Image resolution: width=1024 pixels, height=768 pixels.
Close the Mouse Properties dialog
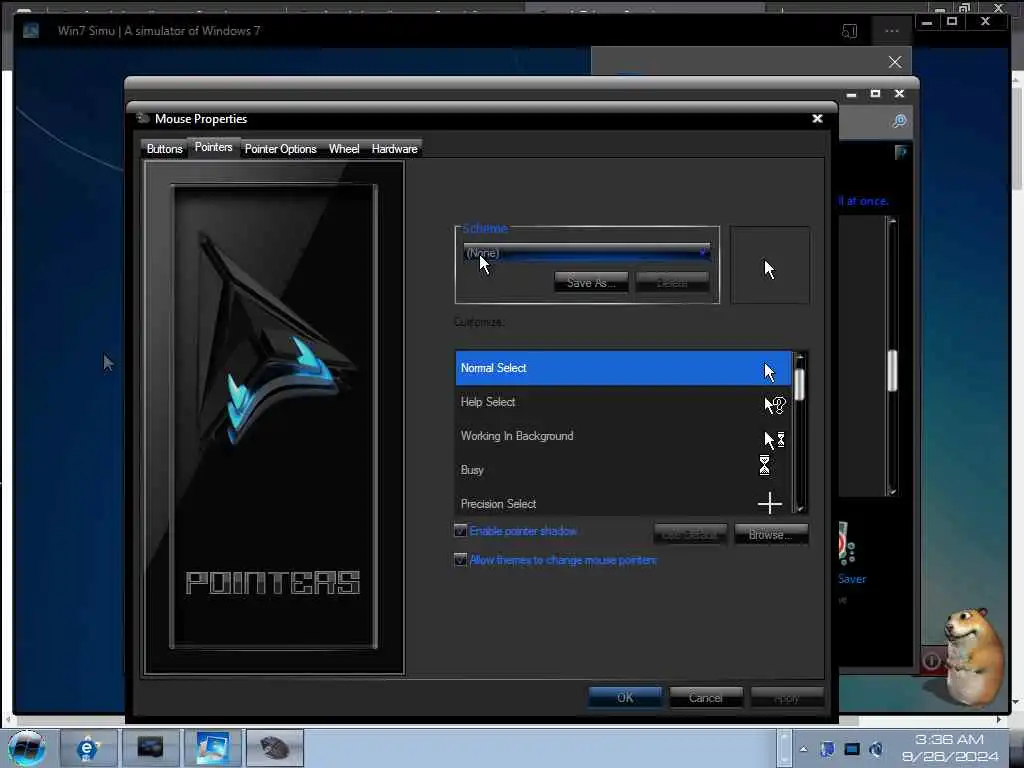[x=817, y=118]
